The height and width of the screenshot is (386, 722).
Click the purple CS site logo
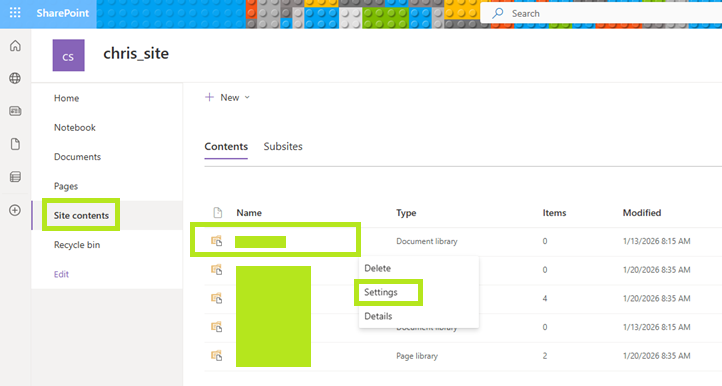click(69, 55)
